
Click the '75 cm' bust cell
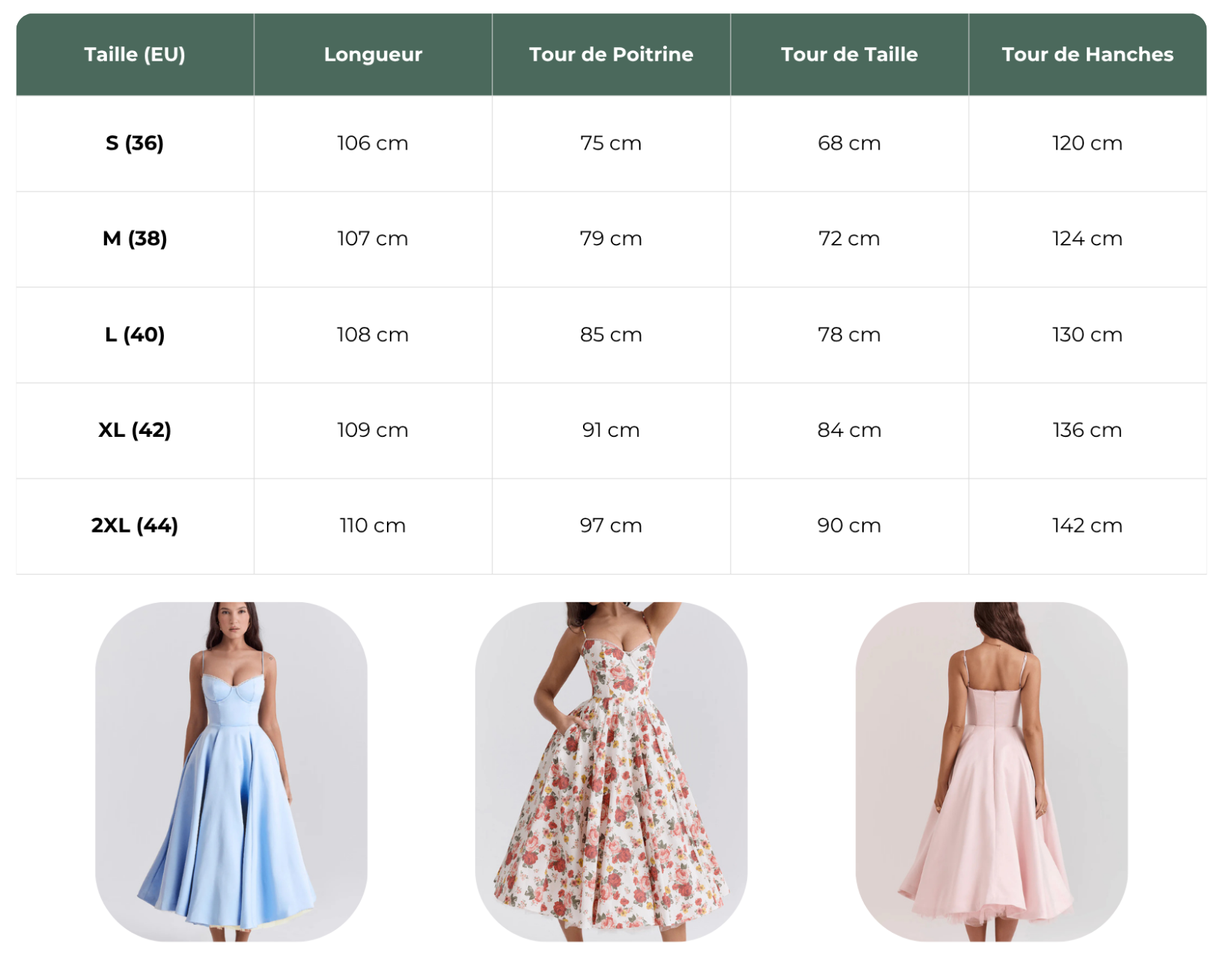pyautogui.click(x=611, y=143)
